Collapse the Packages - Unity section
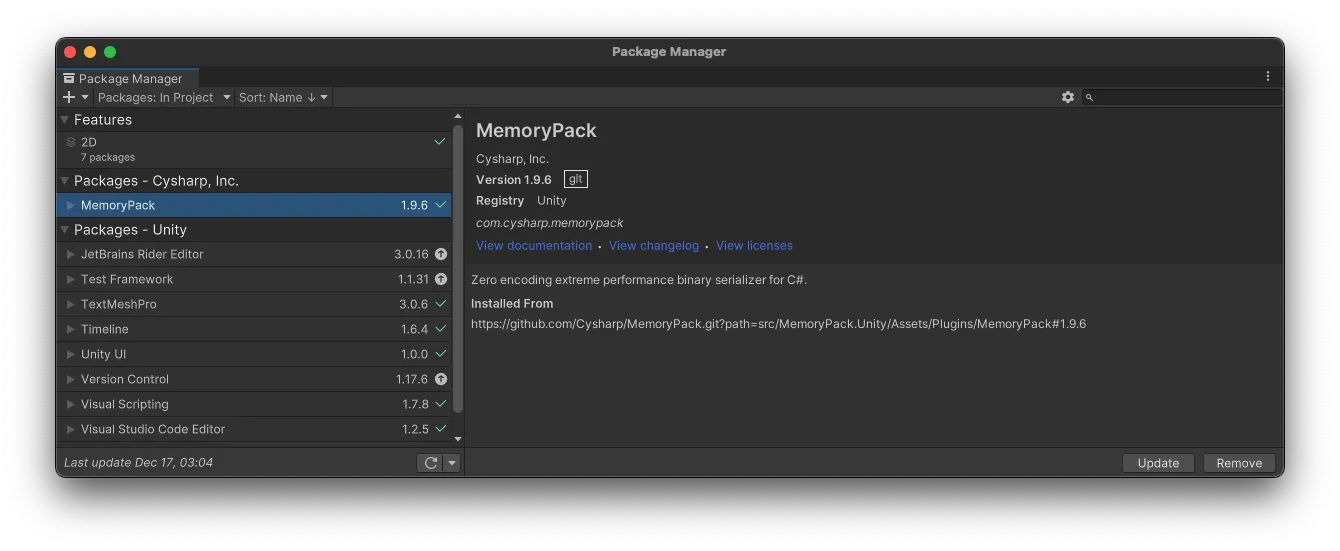 click(x=65, y=230)
